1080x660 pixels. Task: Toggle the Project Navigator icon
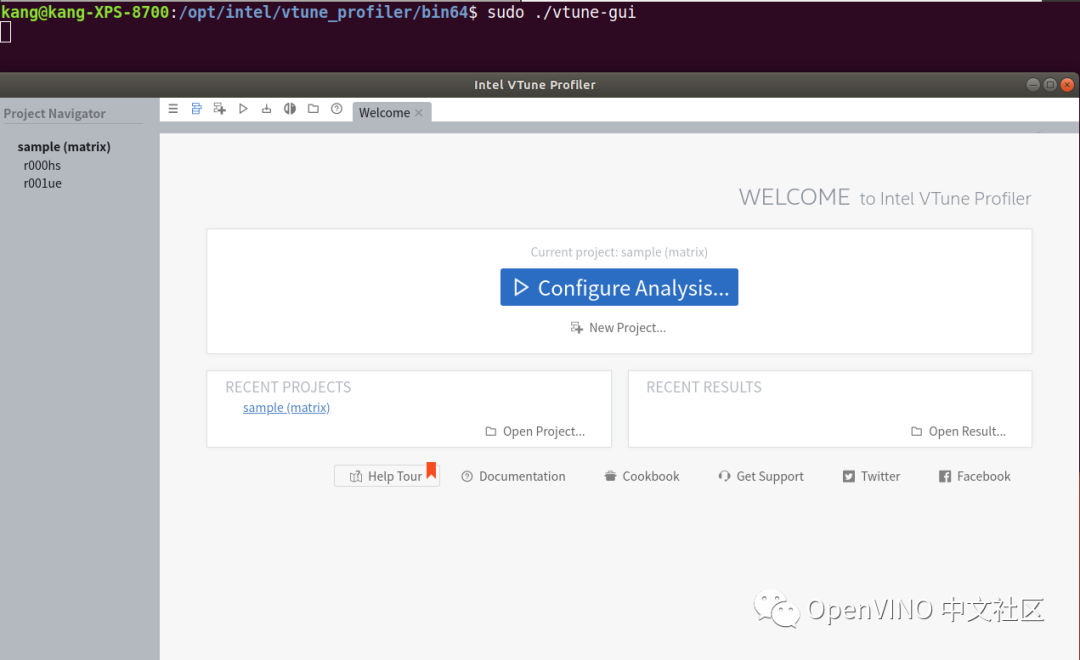pyautogui.click(x=196, y=109)
